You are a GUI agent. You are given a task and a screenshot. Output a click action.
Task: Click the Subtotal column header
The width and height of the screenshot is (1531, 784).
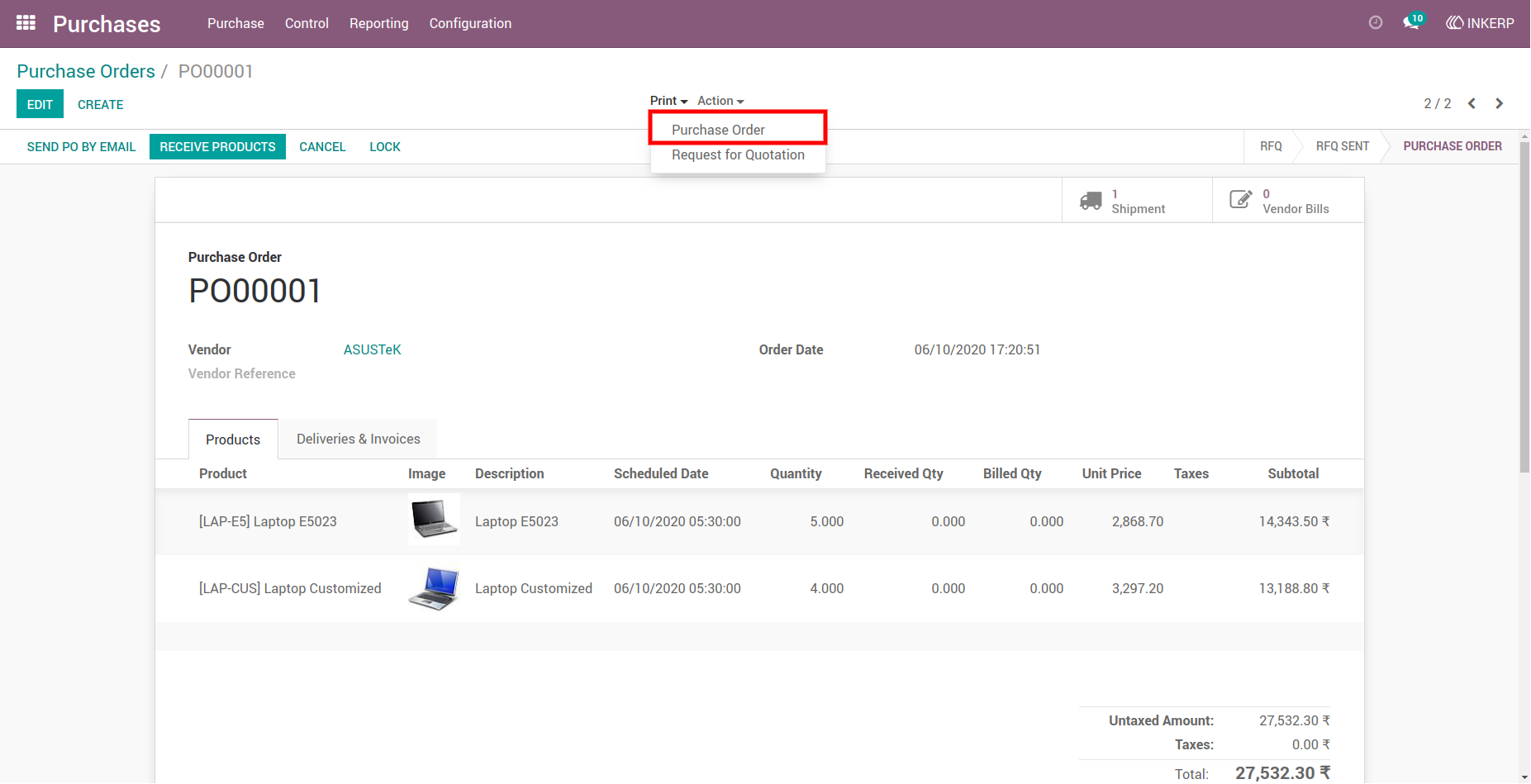(x=1293, y=473)
